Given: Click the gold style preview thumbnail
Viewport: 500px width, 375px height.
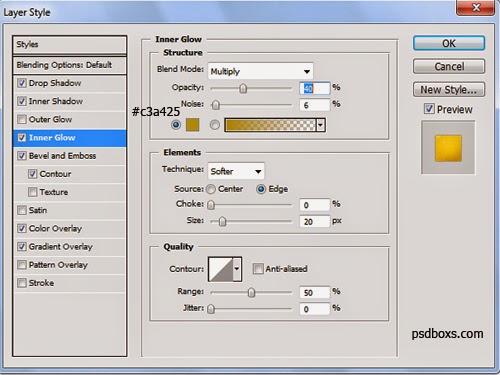Looking at the screenshot, I should [448, 148].
